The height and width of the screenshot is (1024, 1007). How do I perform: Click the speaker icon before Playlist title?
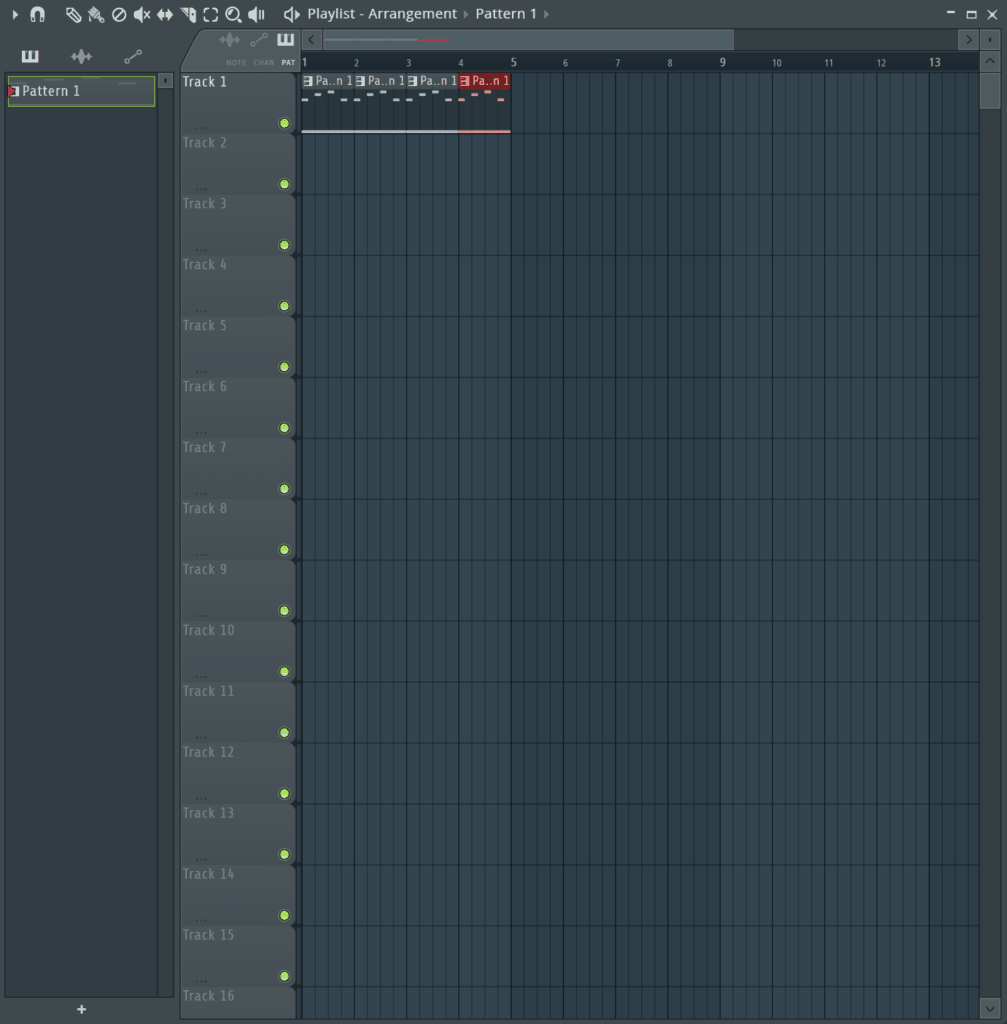click(x=291, y=14)
